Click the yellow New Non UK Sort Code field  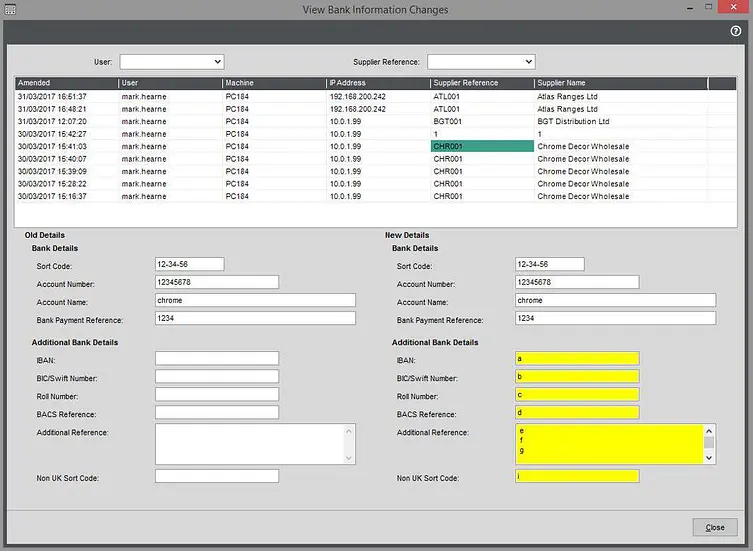pos(577,476)
